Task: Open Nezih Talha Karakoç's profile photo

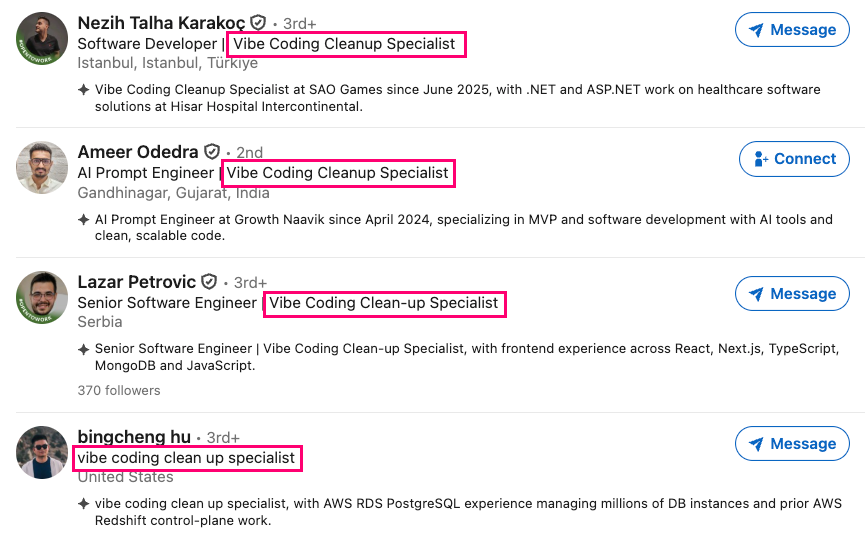Action: (x=42, y=39)
